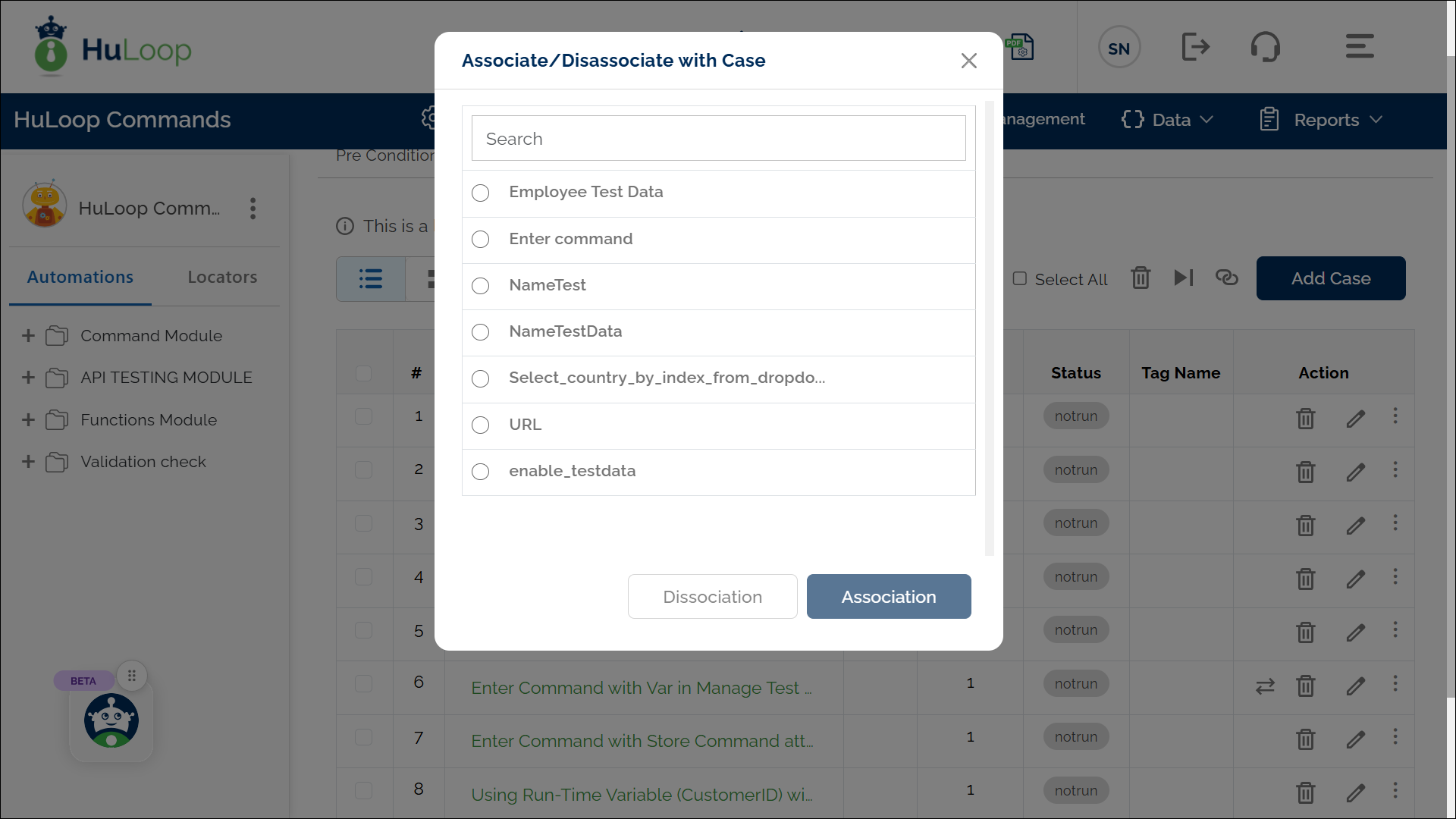Screen dimensions: 1456x819
Task: Expand the Command Module folder
Action: click(x=28, y=335)
